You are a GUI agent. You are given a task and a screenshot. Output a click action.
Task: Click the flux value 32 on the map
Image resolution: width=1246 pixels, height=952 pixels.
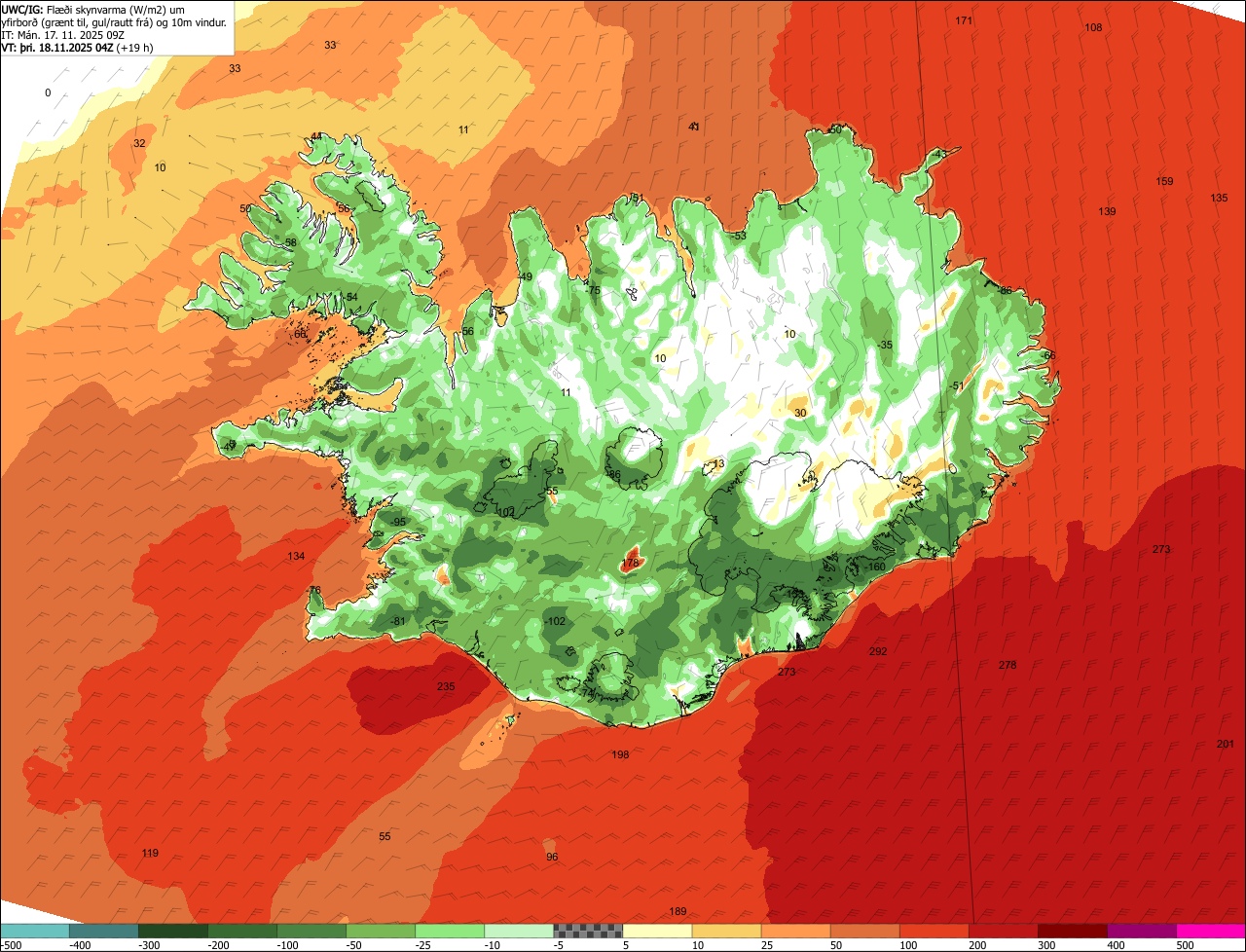point(139,143)
